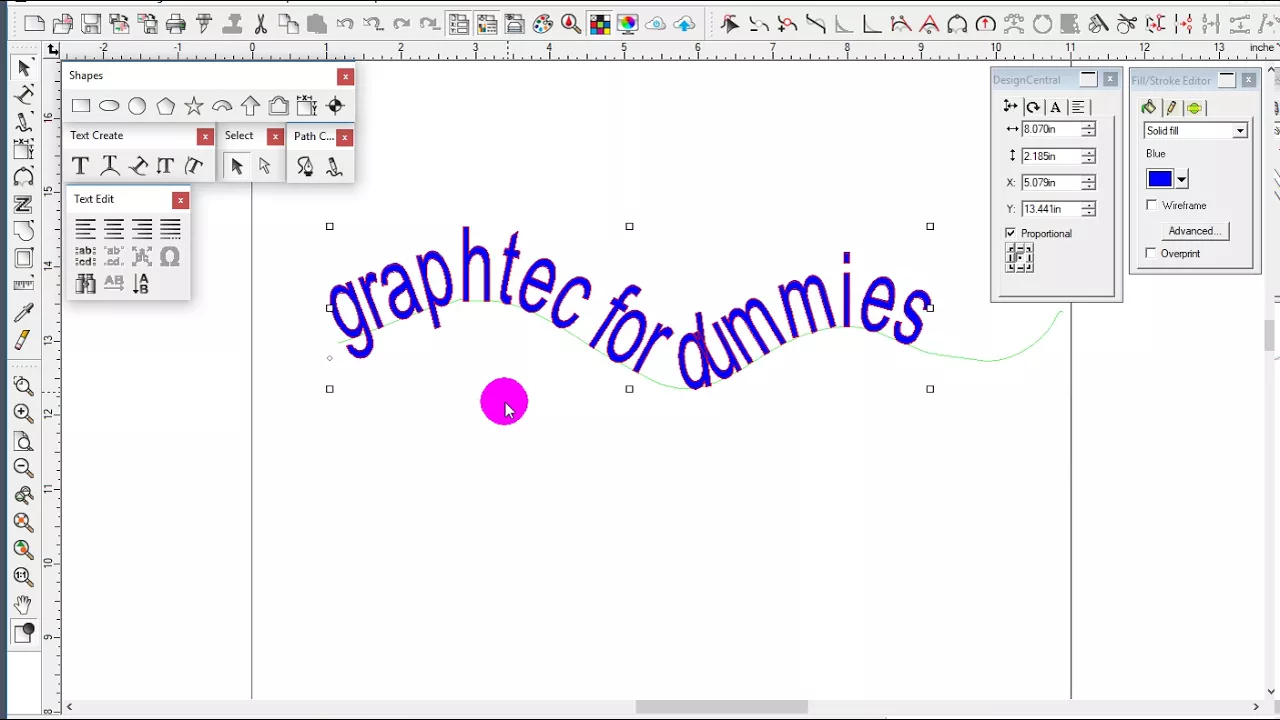Open the Blue color swatch dropdown arrow
1280x720 pixels.
[x=1182, y=180]
